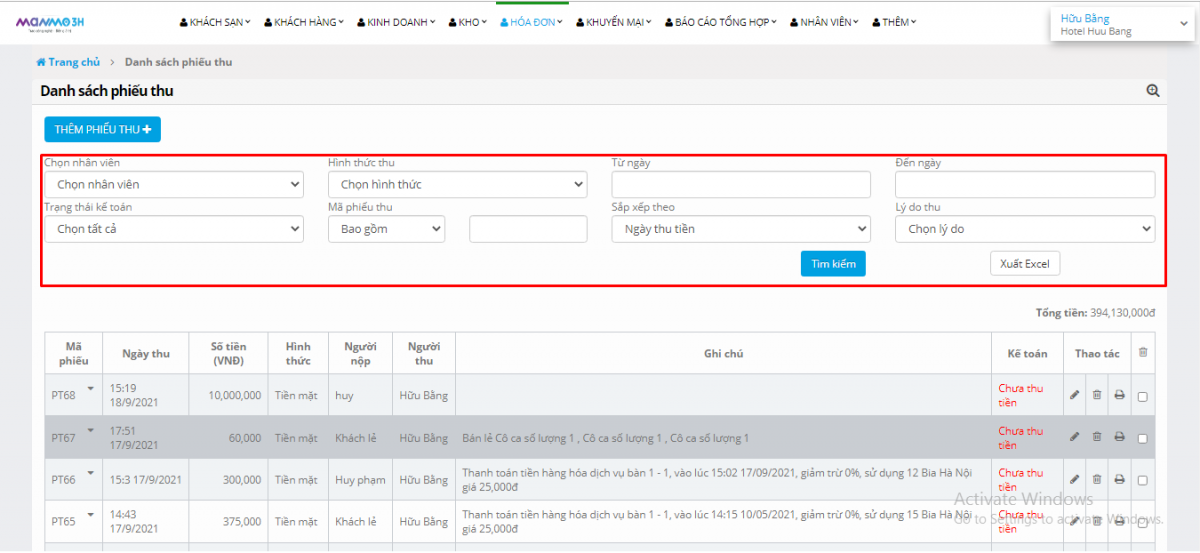1200x553 pixels.
Task: Open the BÁO CÁO TỔNG HỢP menu
Action: coord(722,22)
